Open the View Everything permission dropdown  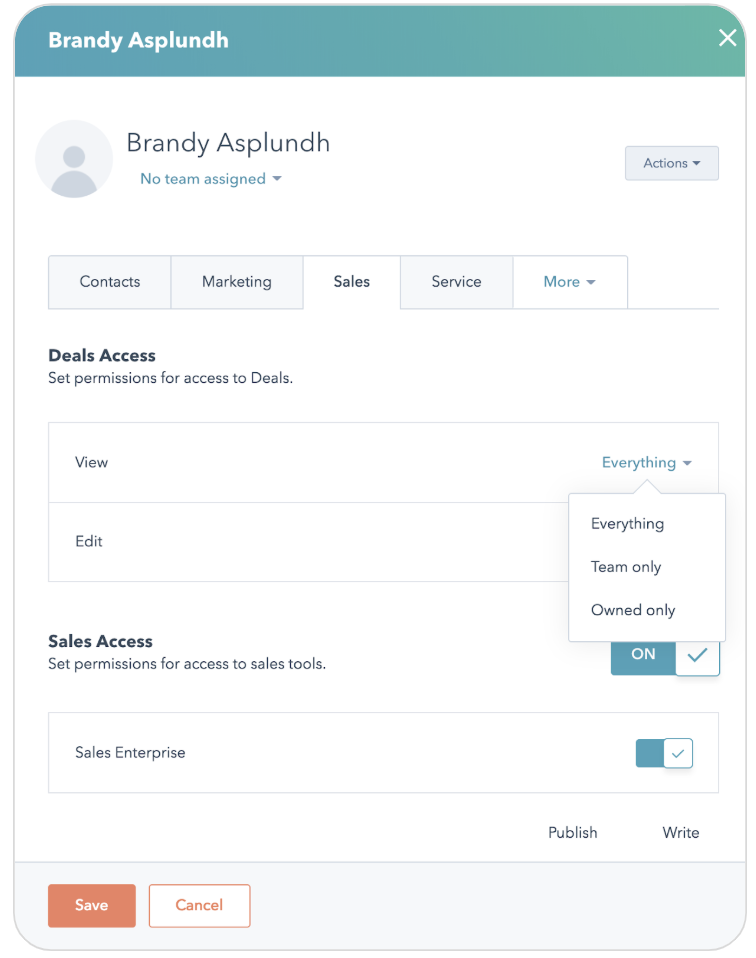click(647, 463)
